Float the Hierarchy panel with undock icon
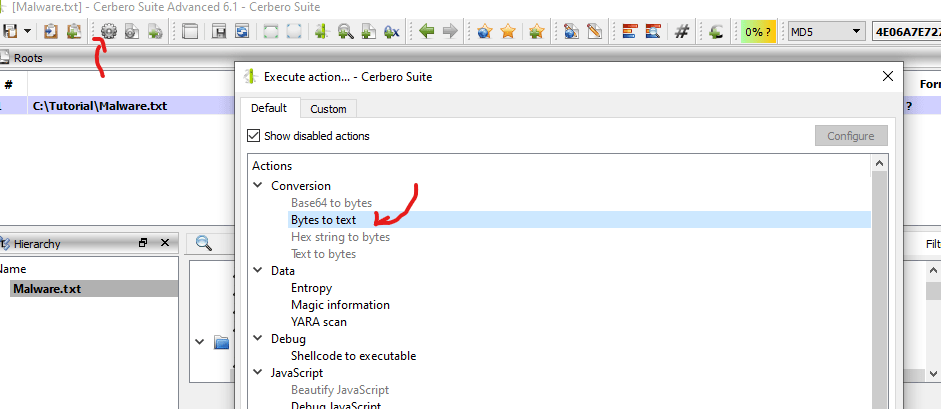Image resolution: width=941 pixels, height=409 pixels. [143, 243]
